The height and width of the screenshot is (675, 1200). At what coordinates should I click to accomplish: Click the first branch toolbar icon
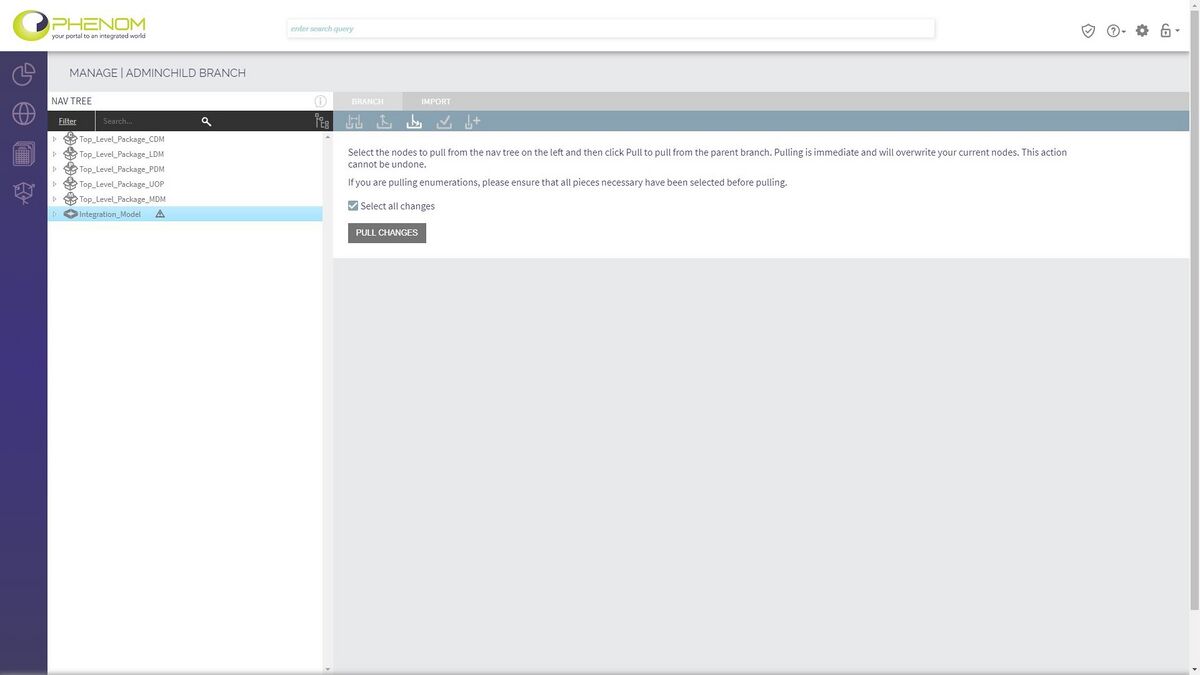pos(354,121)
